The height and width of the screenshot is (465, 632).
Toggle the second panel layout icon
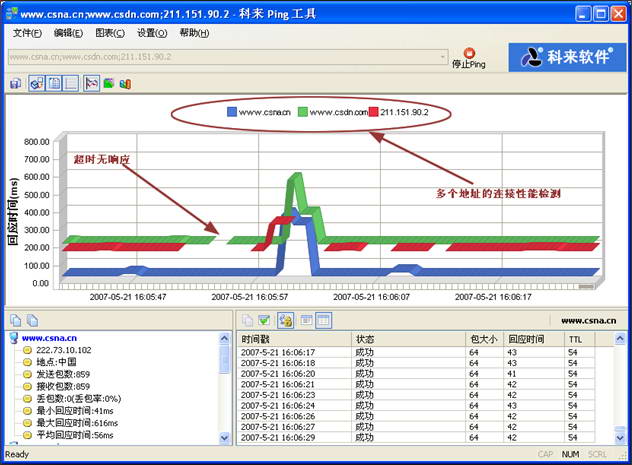click(54, 84)
